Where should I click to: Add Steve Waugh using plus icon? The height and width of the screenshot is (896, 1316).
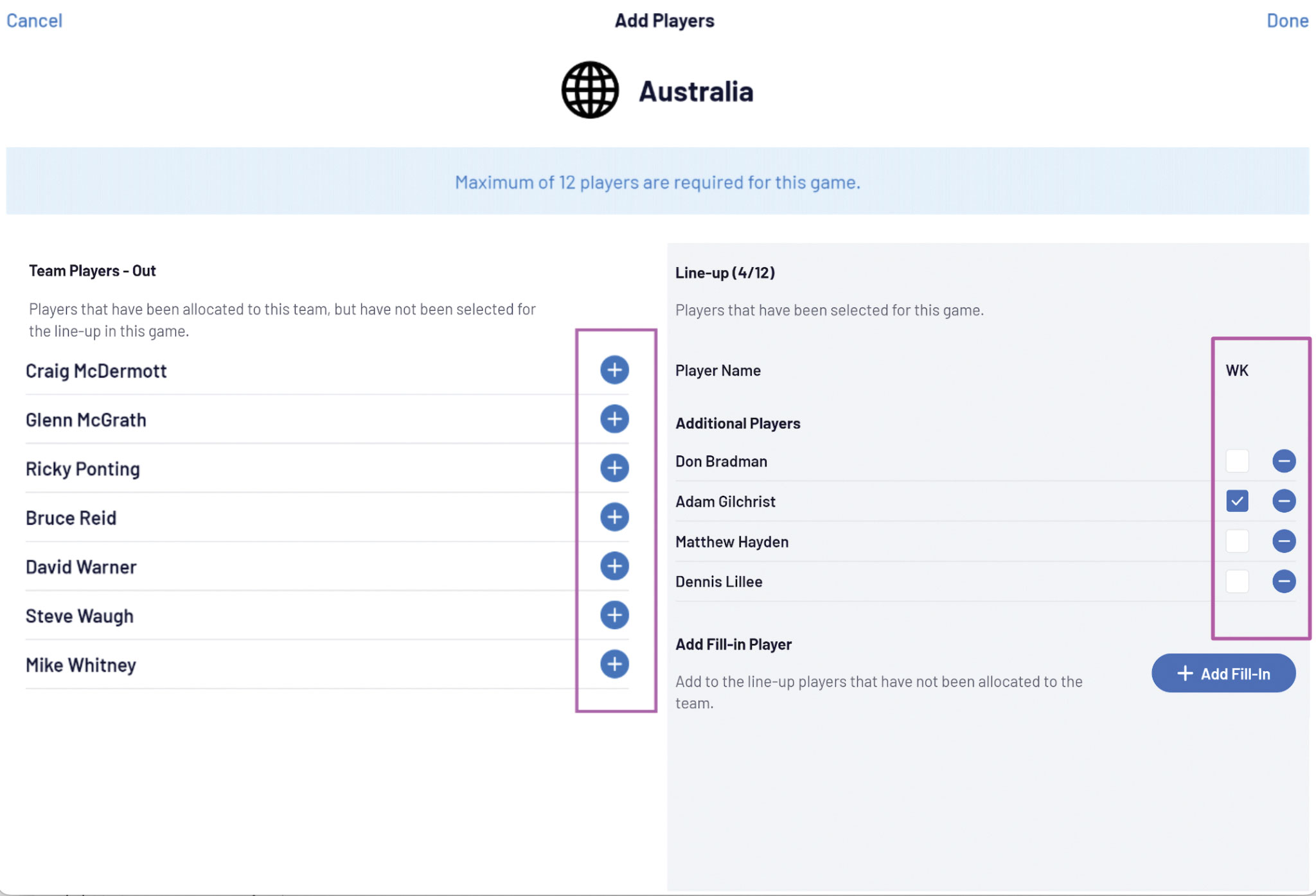coord(614,615)
